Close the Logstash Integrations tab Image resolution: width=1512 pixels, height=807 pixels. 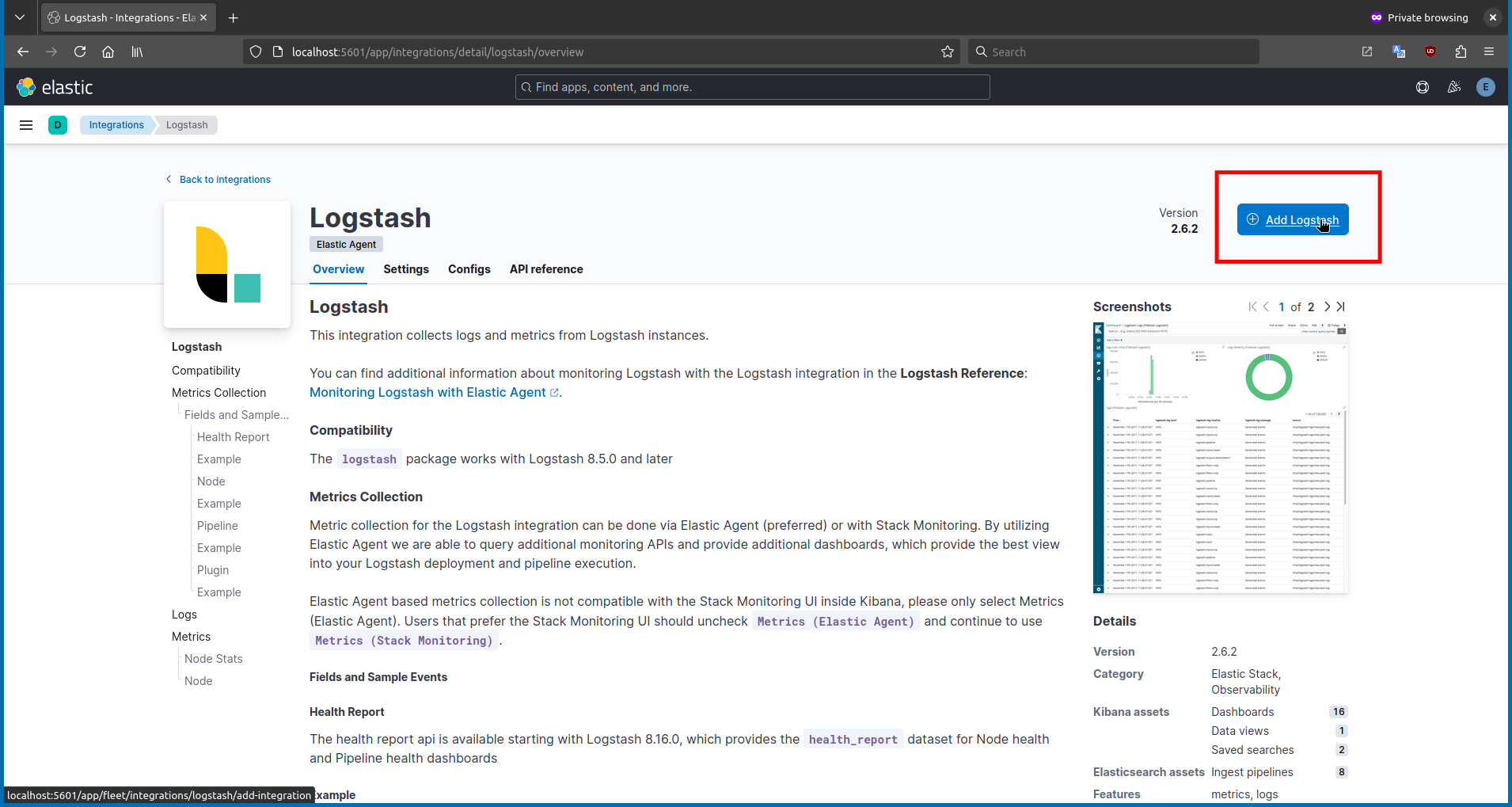click(203, 17)
